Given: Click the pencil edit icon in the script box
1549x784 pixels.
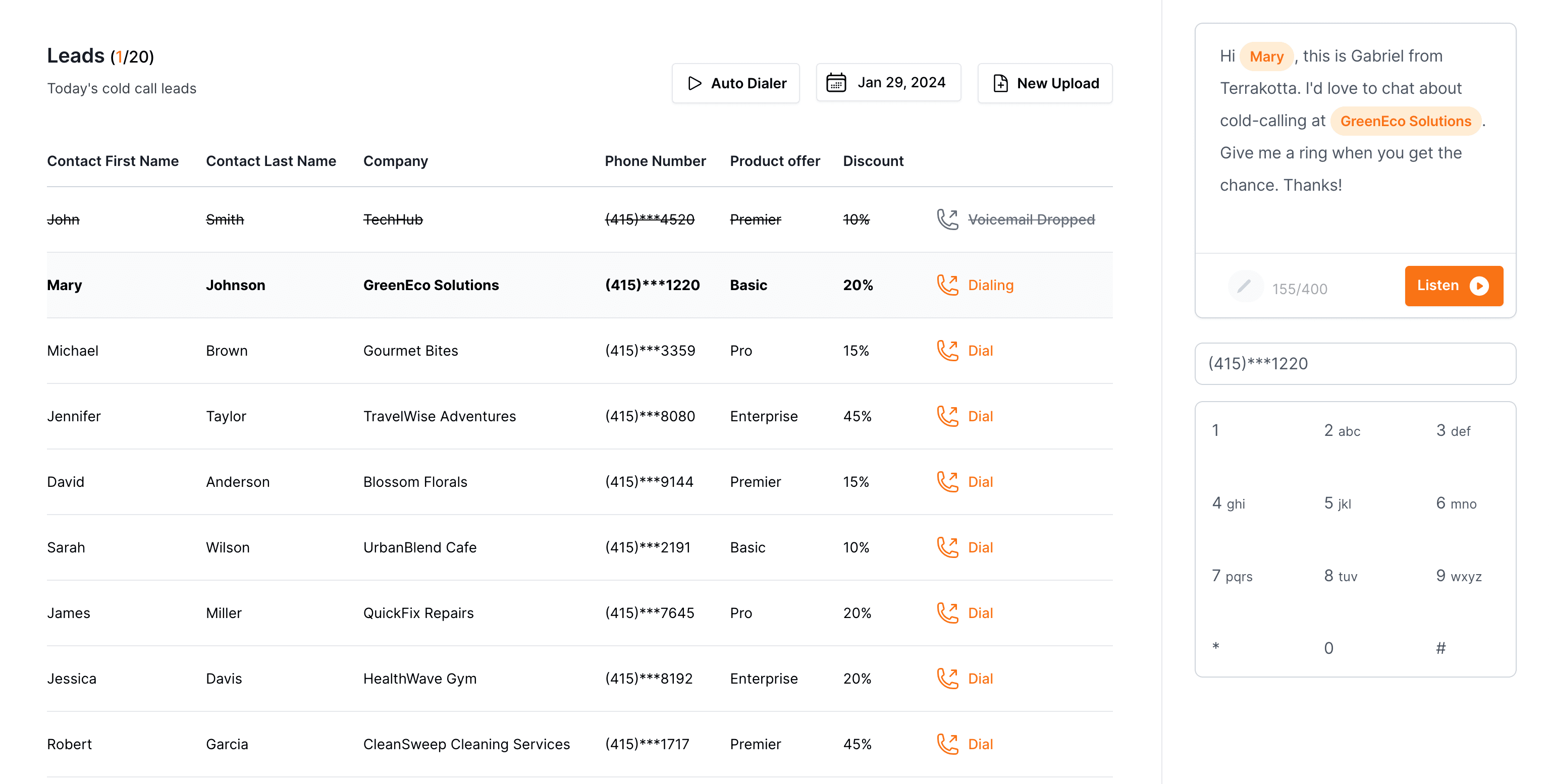Looking at the screenshot, I should (x=1244, y=286).
